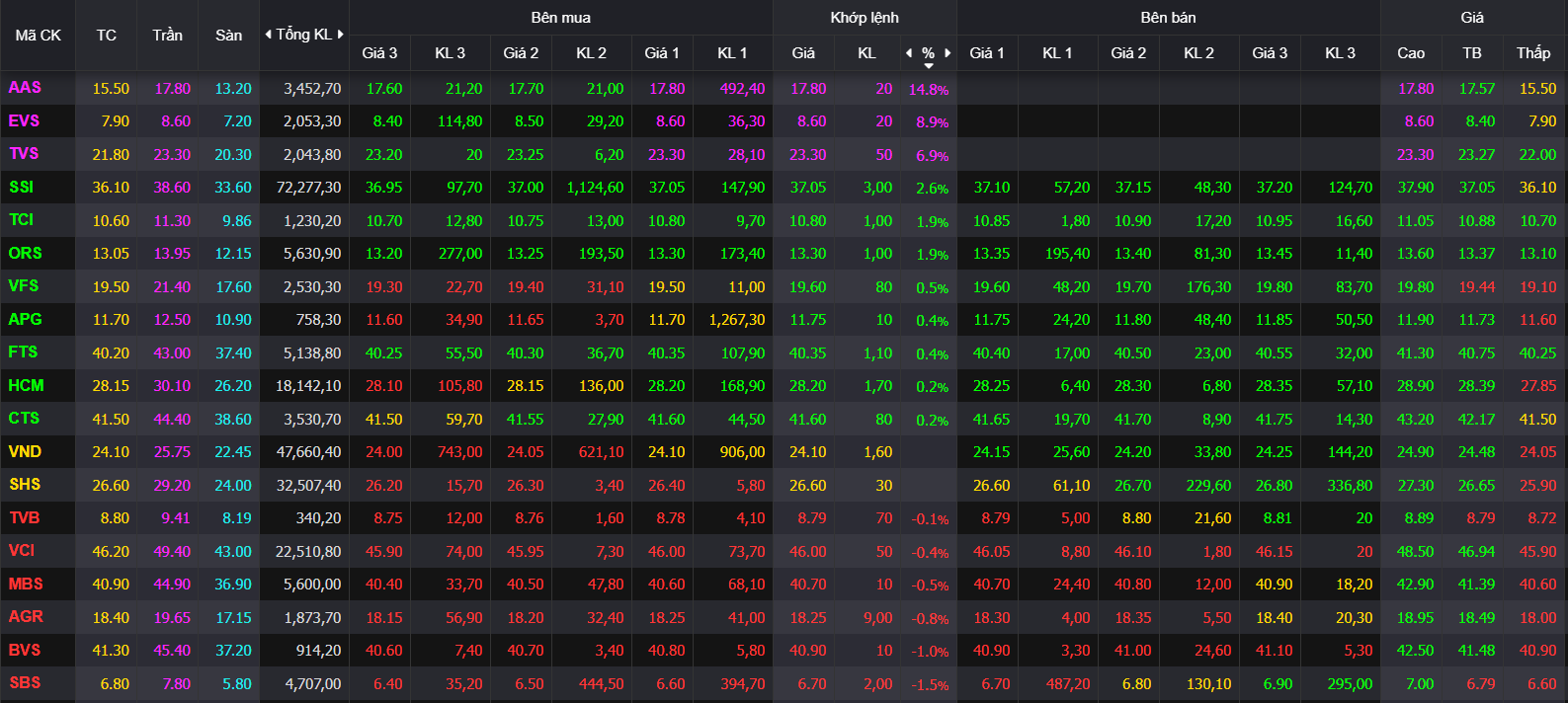Click EVS percent change 8.9%

(x=933, y=122)
